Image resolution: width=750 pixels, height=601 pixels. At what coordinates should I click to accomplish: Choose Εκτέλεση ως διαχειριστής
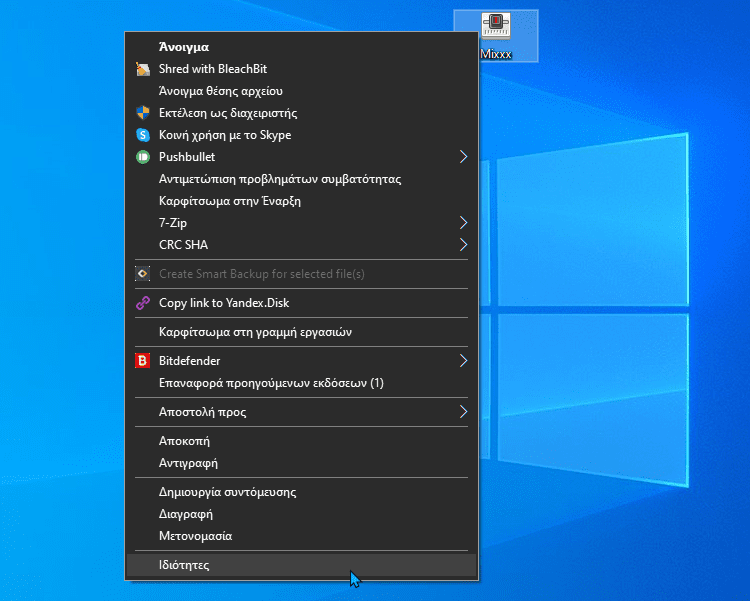[302, 113]
